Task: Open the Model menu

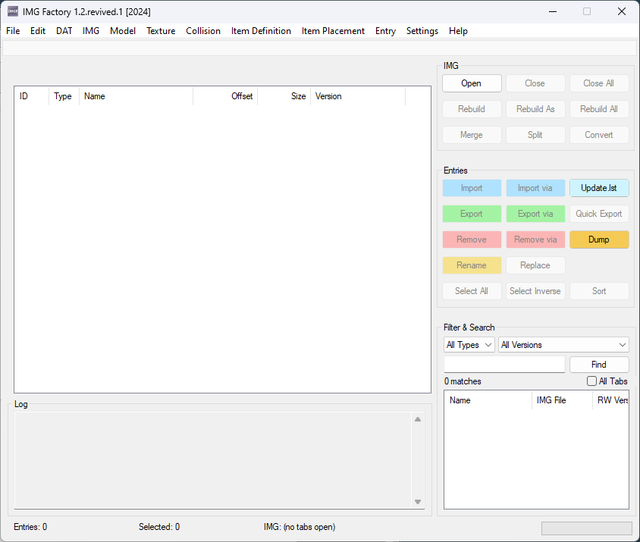Action: 122,31
